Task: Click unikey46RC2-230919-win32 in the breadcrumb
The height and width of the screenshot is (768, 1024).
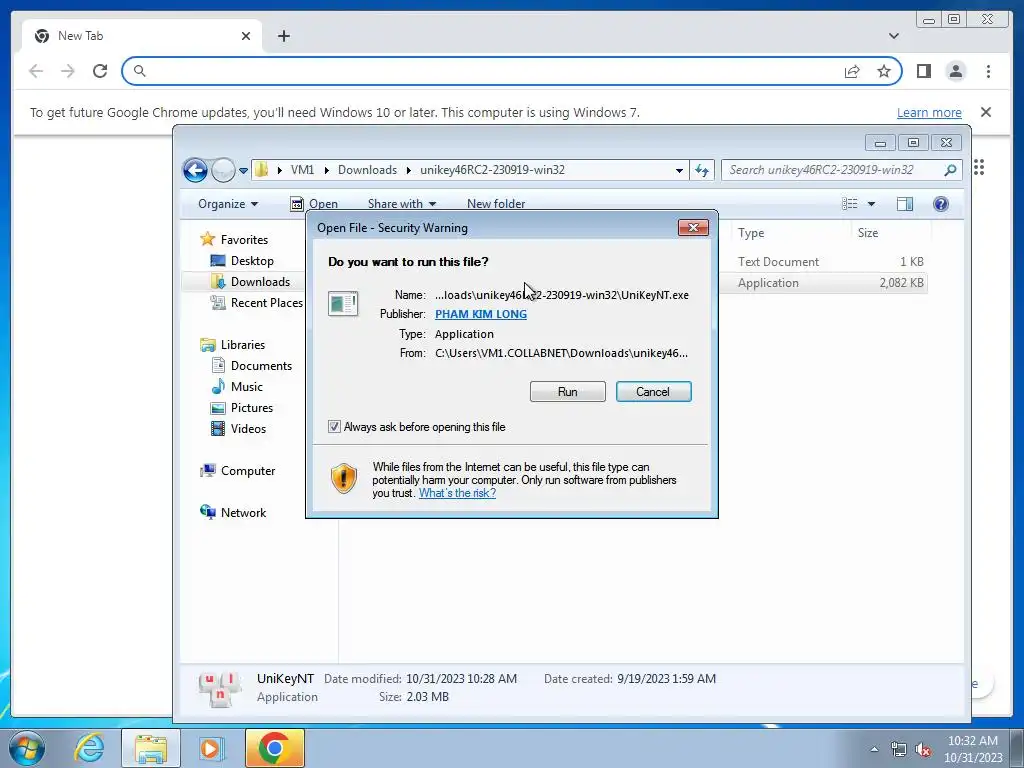Action: [492, 170]
